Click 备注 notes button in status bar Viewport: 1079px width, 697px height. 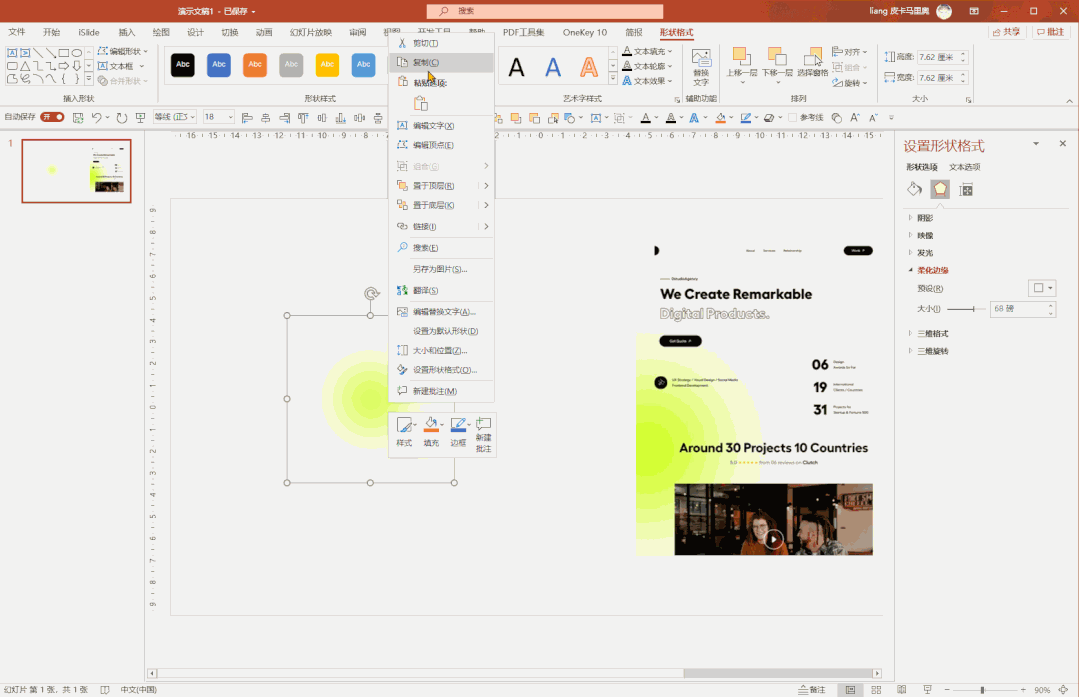(x=812, y=689)
